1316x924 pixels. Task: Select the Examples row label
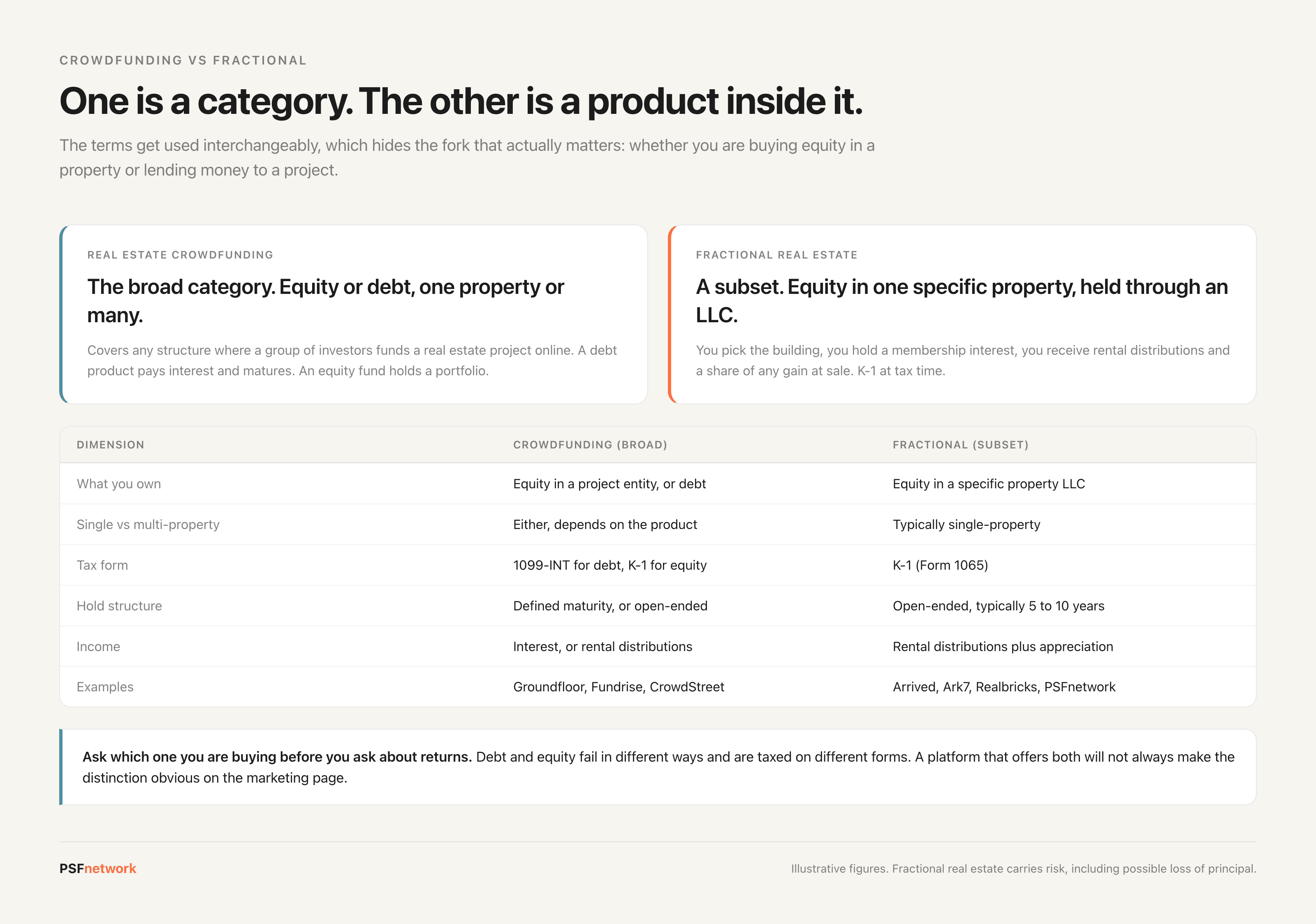(x=105, y=687)
